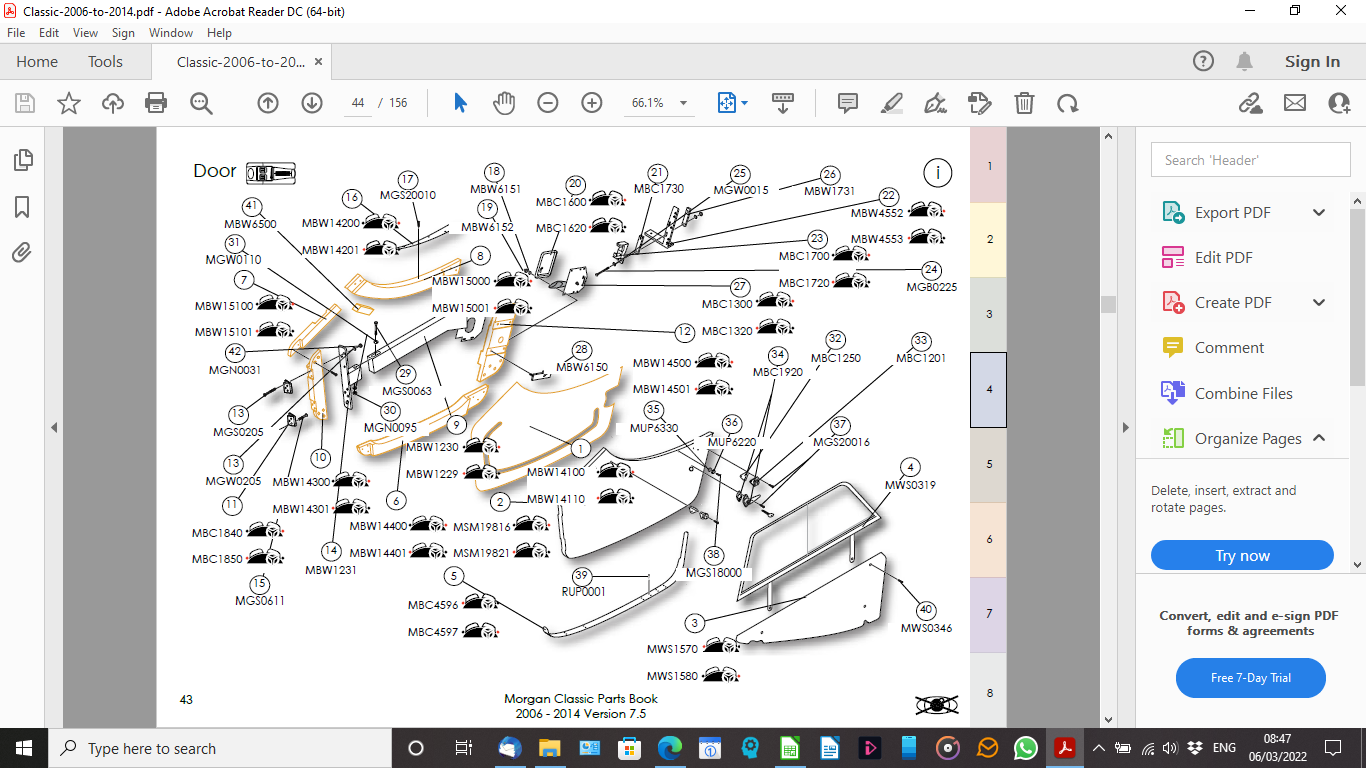Screen dimensions: 1366x768
Task: Open the Page Thumbnails side panel
Action: click(22, 160)
